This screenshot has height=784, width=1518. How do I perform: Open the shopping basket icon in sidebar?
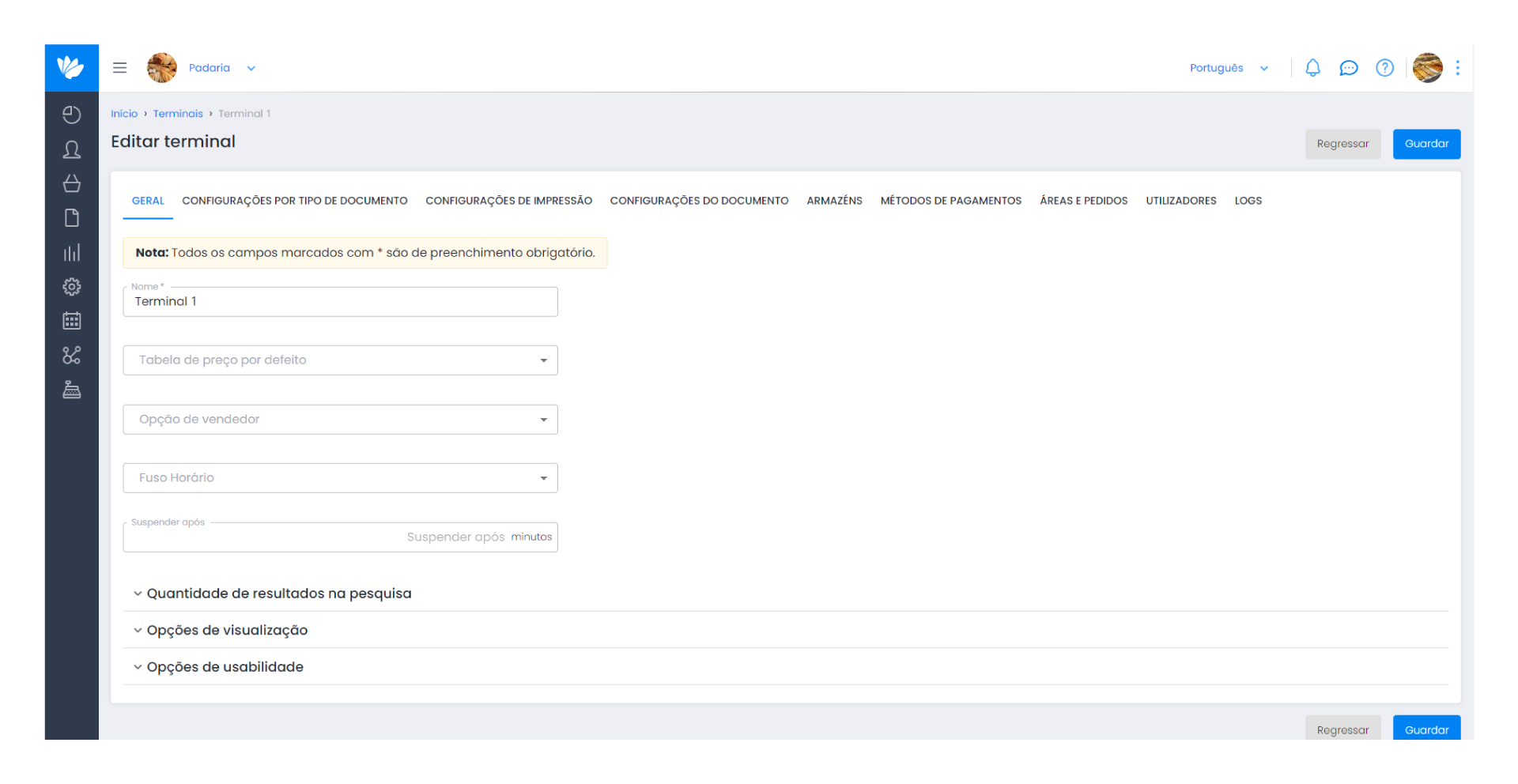(72, 183)
